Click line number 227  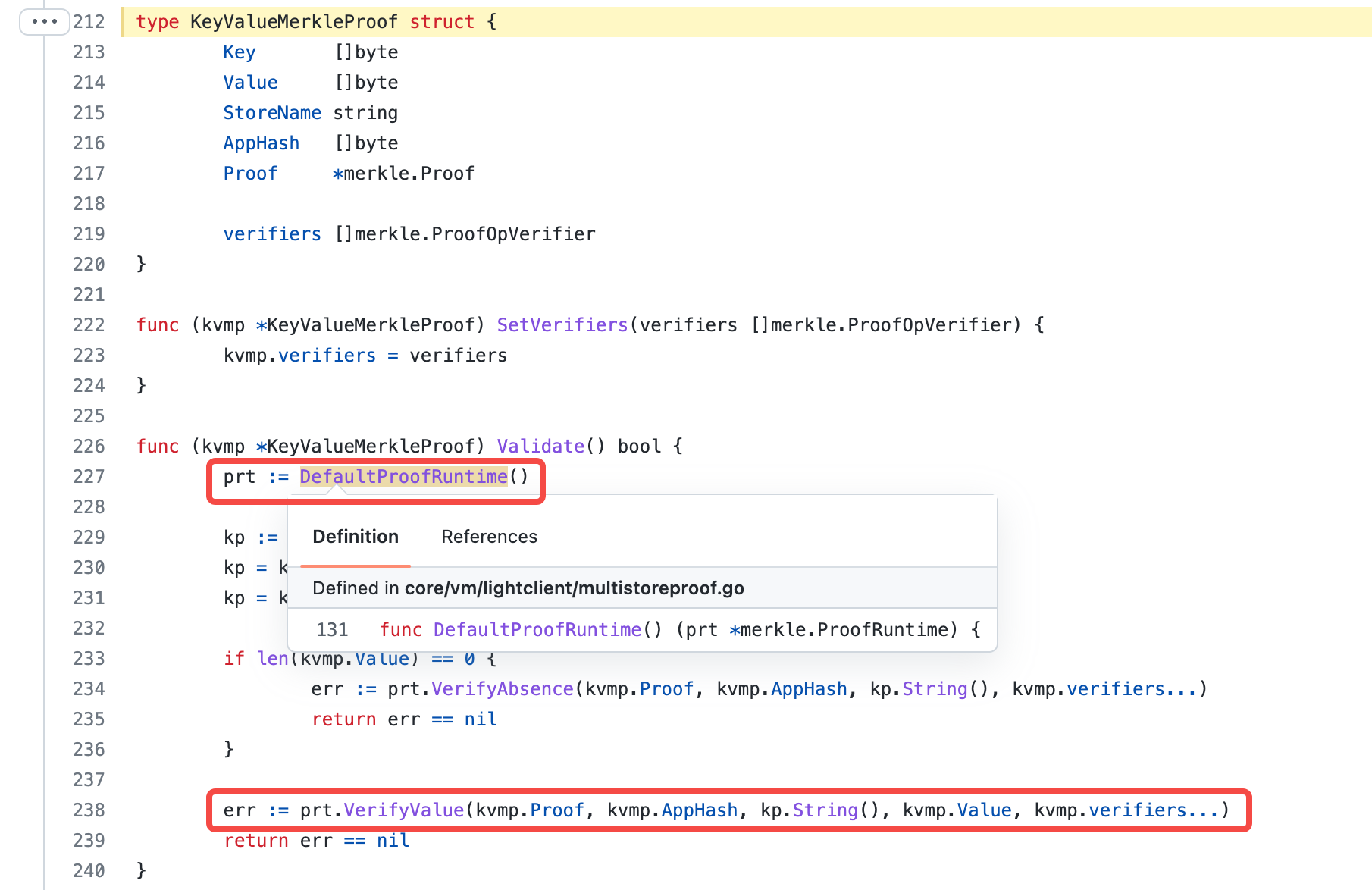click(x=89, y=477)
